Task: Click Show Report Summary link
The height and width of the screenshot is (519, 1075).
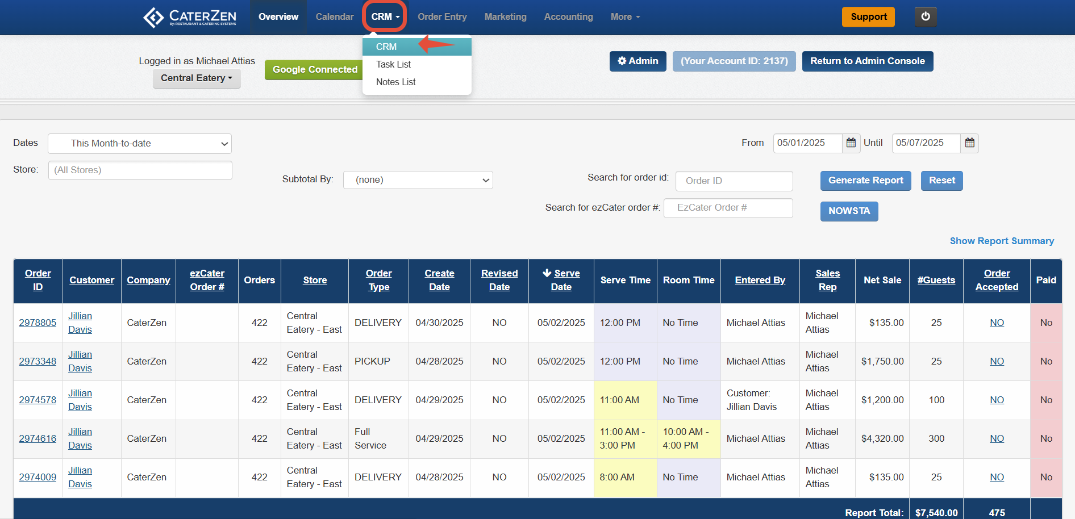Action: tap(1002, 241)
